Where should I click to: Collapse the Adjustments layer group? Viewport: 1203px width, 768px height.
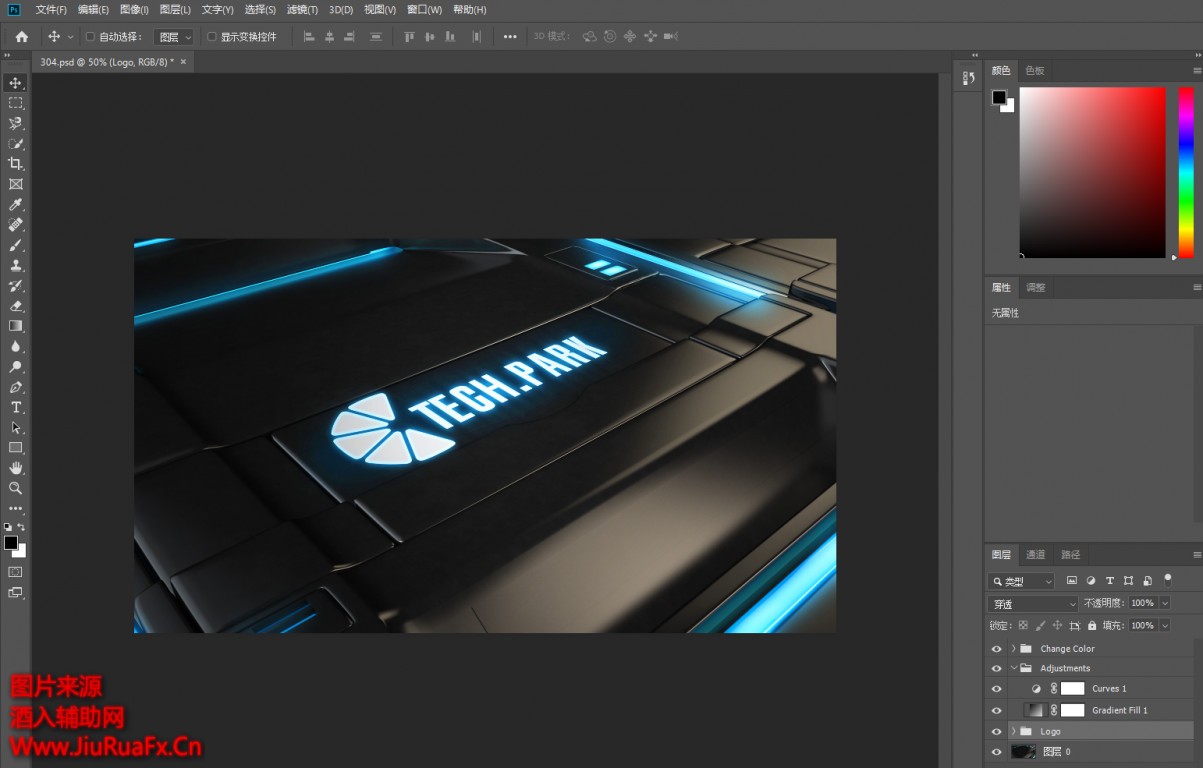[x=1013, y=668]
